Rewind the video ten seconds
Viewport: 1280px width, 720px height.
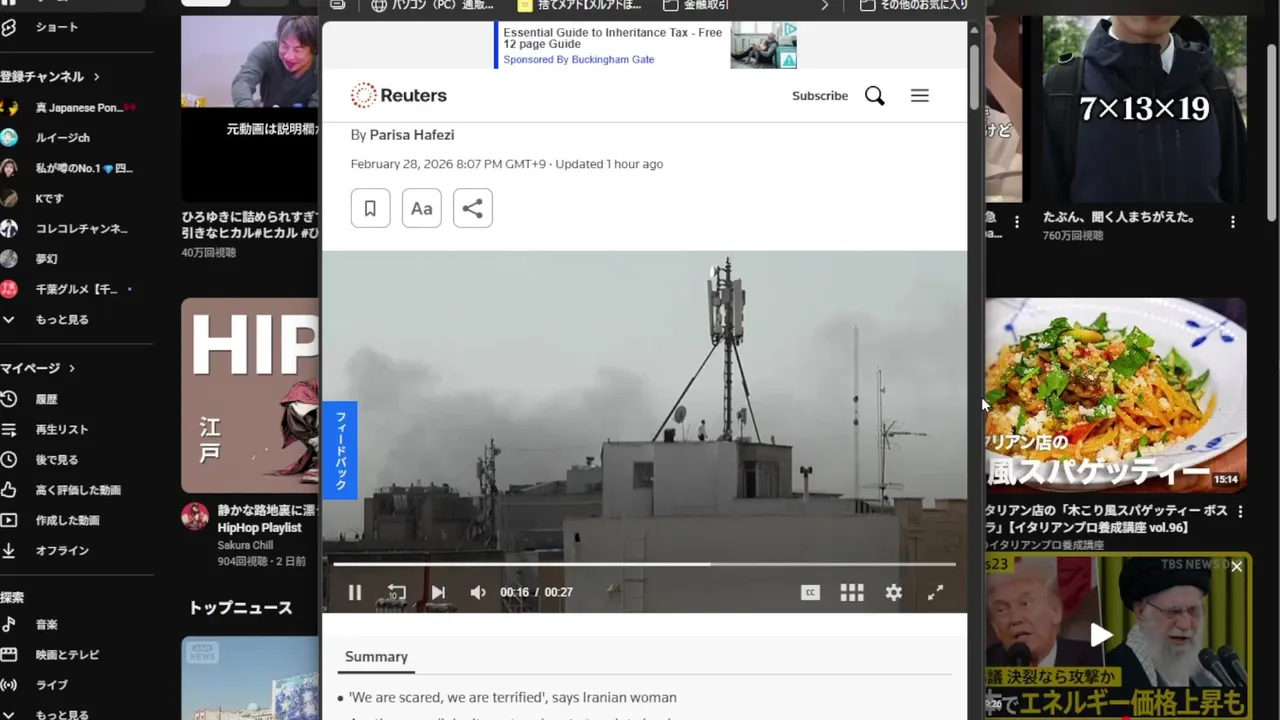click(x=396, y=593)
